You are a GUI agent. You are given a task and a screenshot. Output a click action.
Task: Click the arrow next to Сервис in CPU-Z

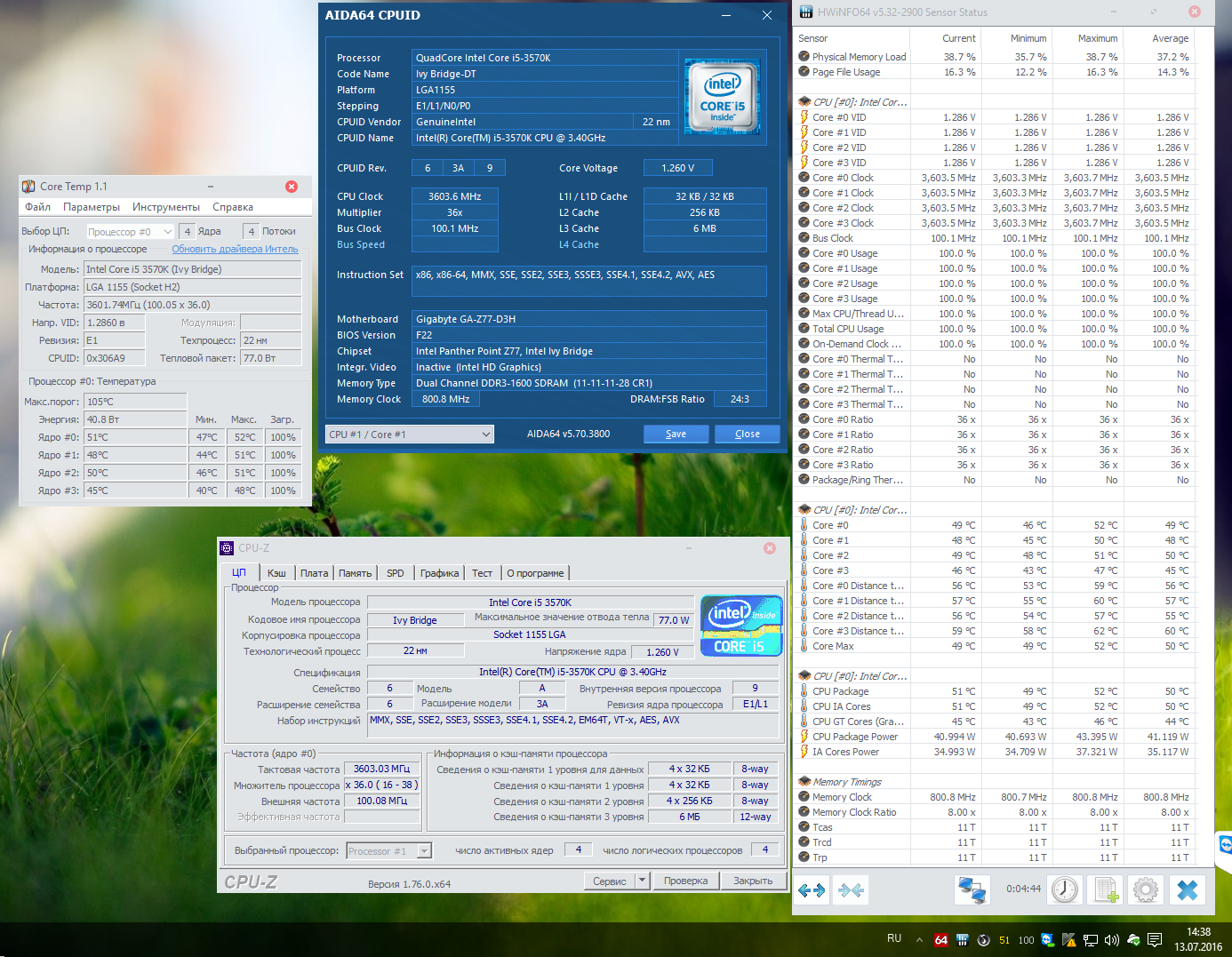point(643,881)
